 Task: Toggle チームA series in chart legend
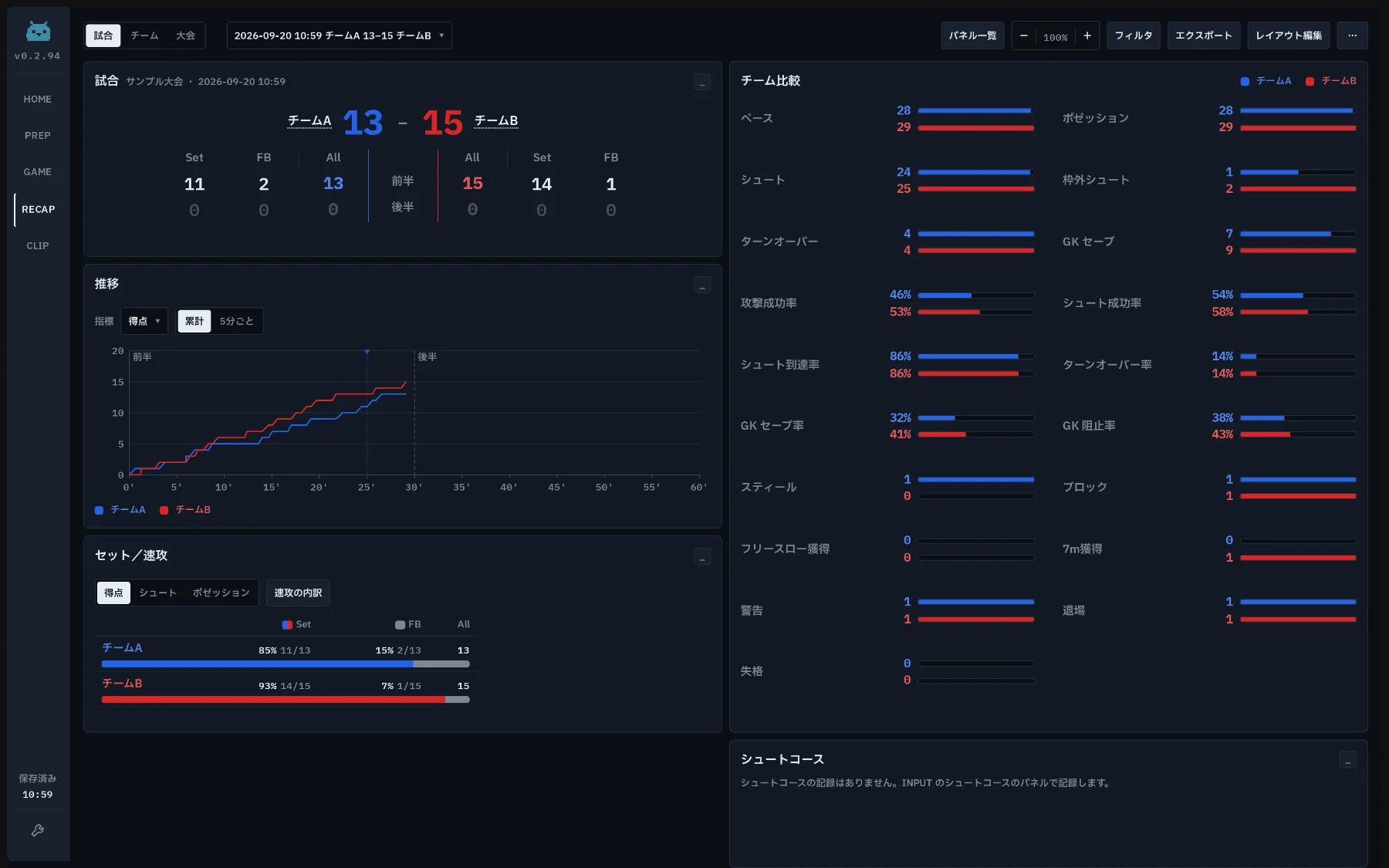point(120,510)
